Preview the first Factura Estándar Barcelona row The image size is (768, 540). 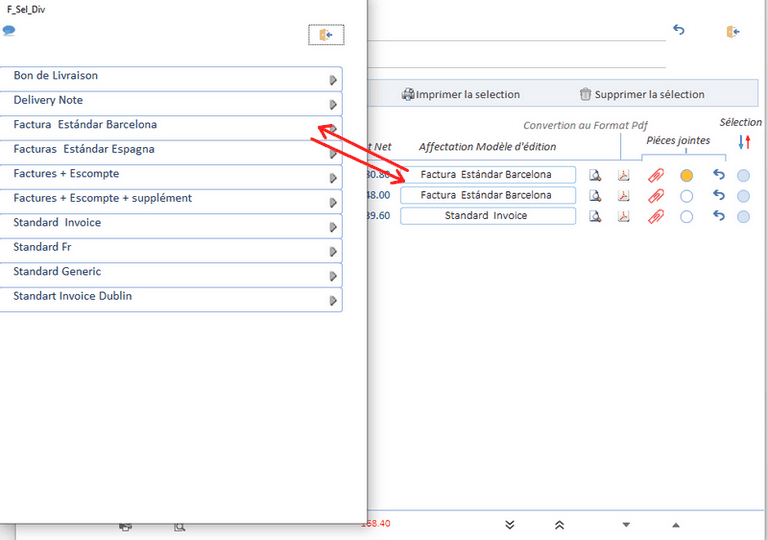tap(595, 175)
